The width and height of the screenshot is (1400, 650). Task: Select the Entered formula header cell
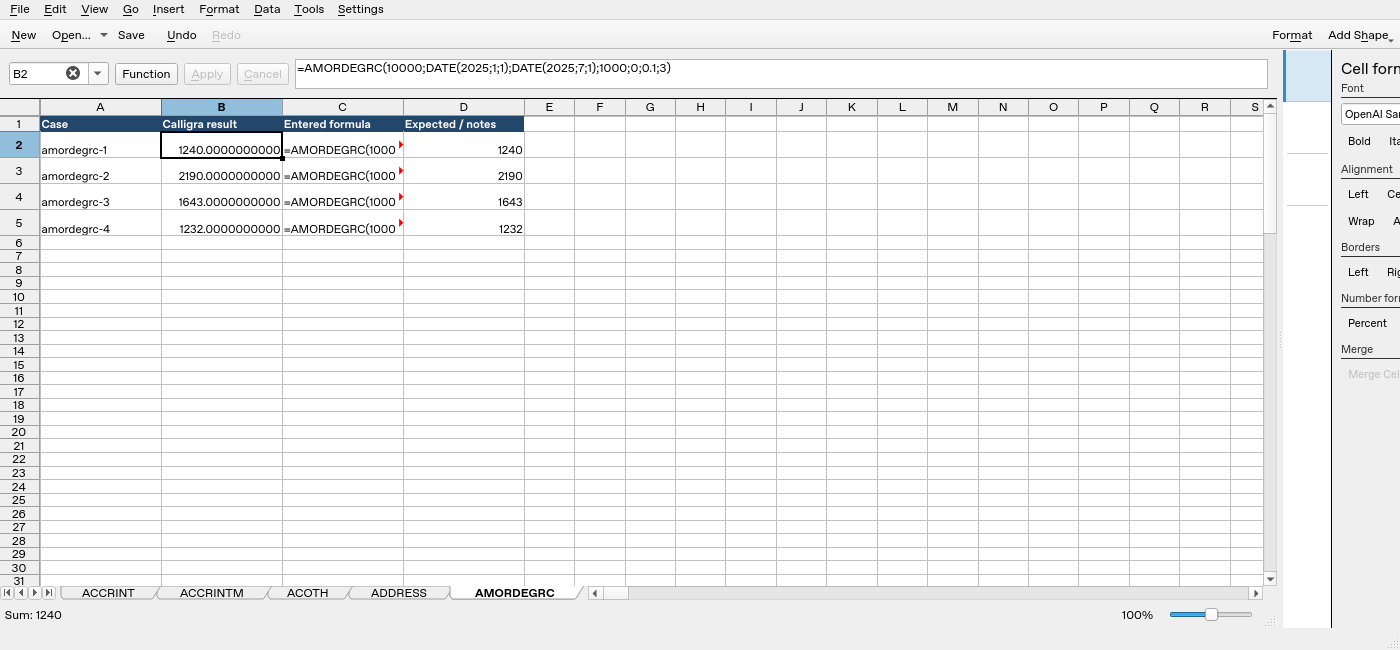(x=343, y=124)
